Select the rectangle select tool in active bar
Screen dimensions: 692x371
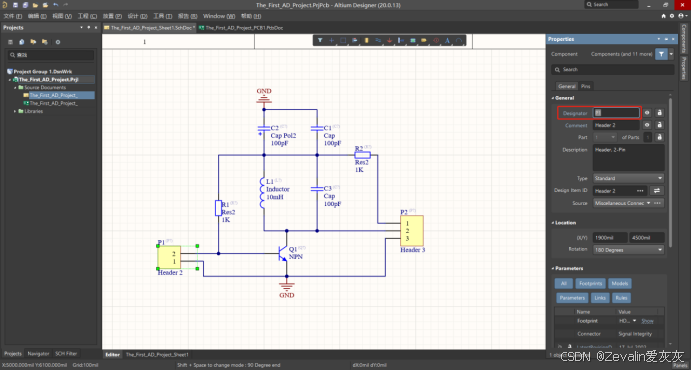point(343,41)
